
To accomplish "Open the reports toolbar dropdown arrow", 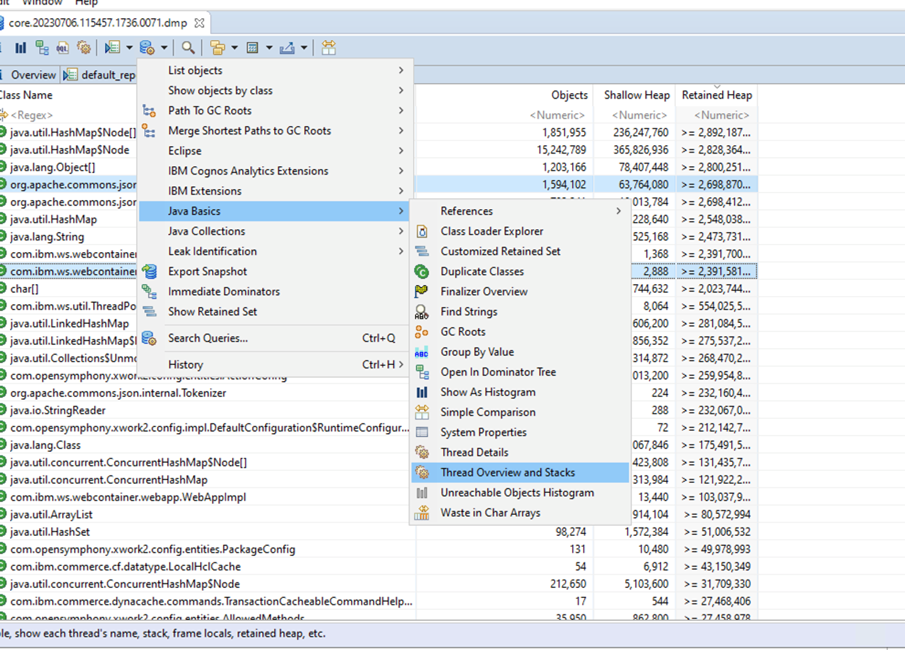I will pyautogui.click(x=129, y=47).
